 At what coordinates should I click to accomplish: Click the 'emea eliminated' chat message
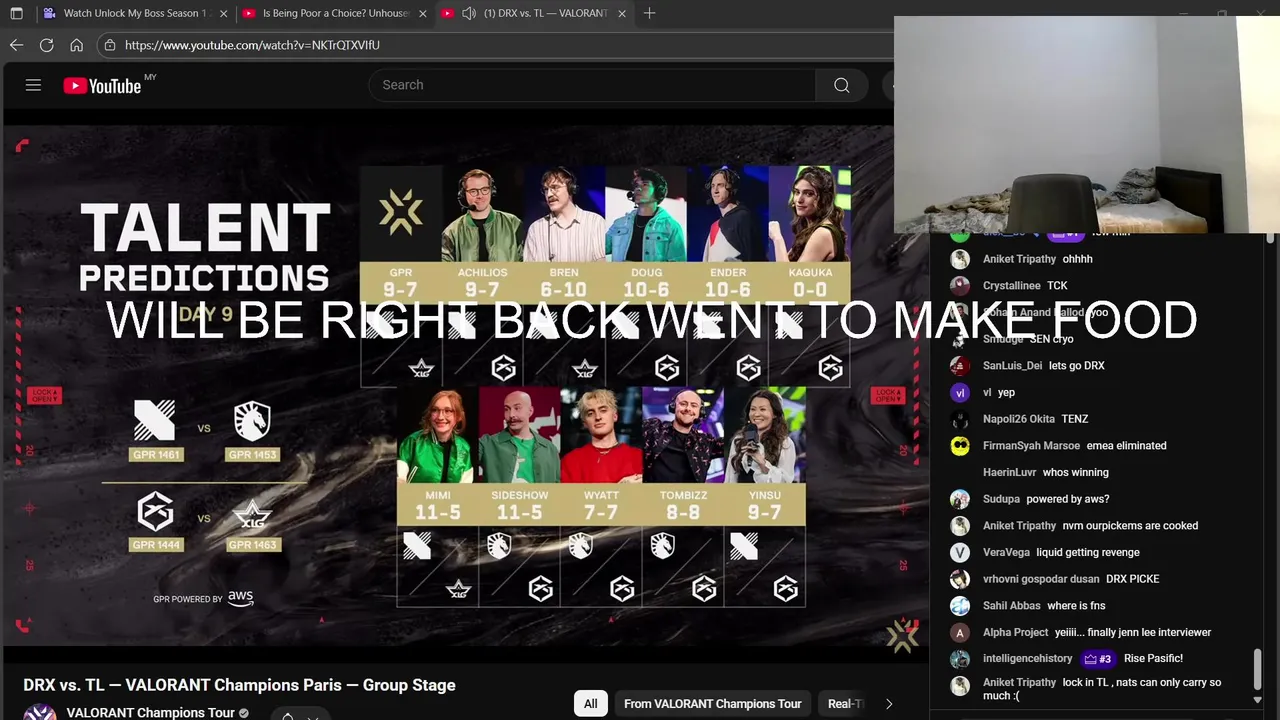pyautogui.click(x=1126, y=446)
